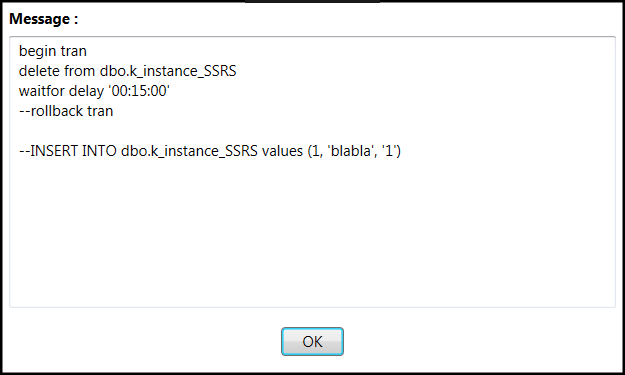Click the closing parenthesis ending the INSERT line
This screenshot has height=375, width=625.
point(398,151)
